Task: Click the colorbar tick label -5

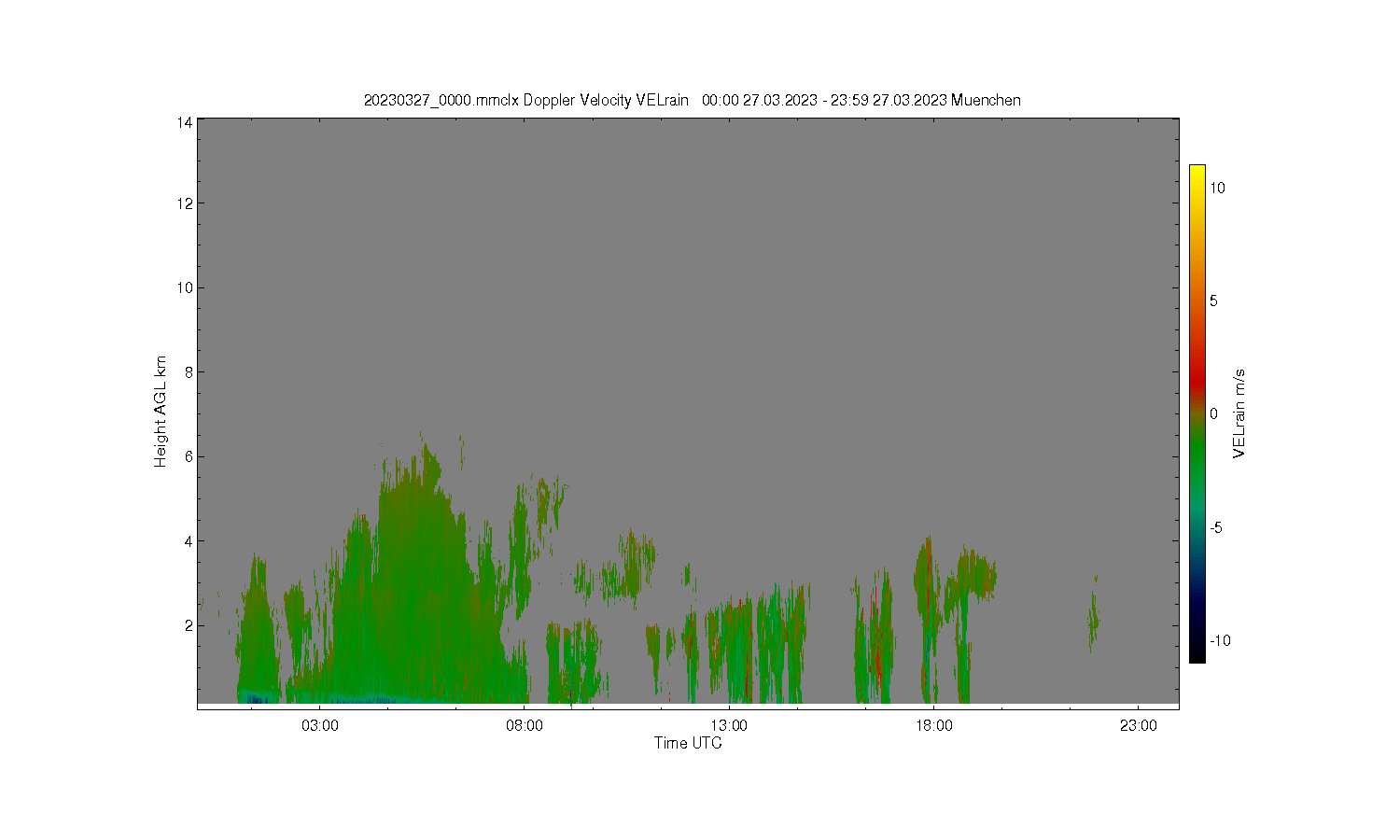Action: coord(1216,527)
